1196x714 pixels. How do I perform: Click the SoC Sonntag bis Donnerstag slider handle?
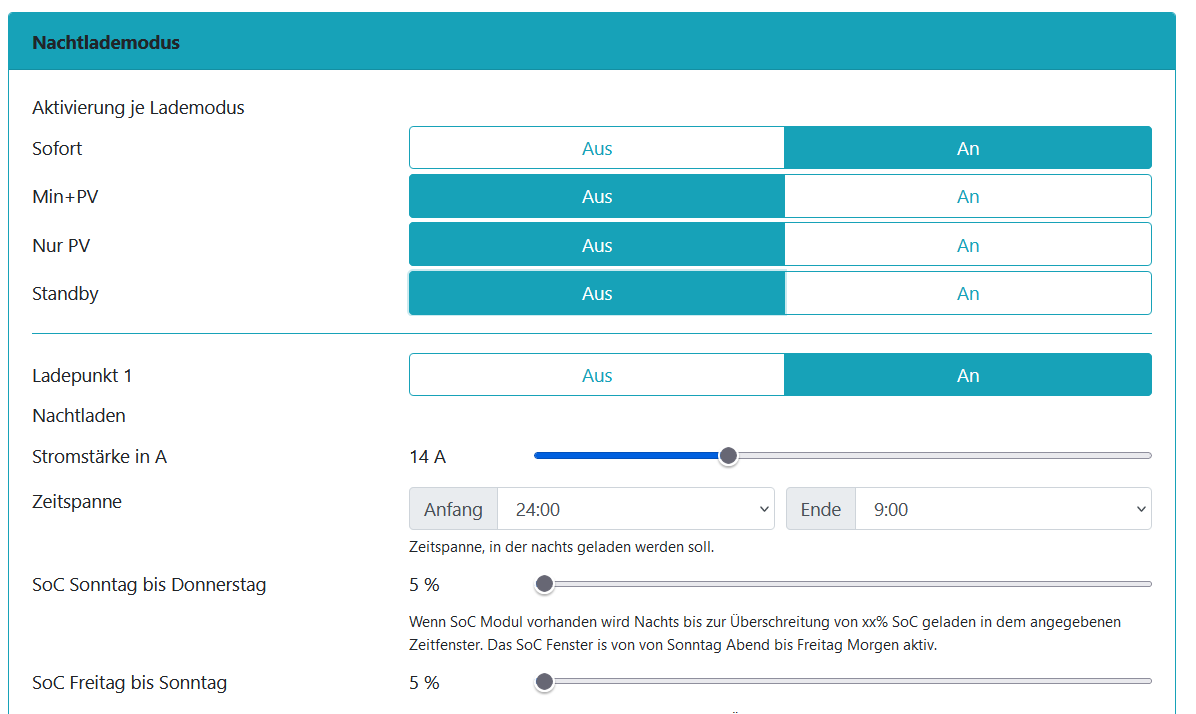pos(544,584)
